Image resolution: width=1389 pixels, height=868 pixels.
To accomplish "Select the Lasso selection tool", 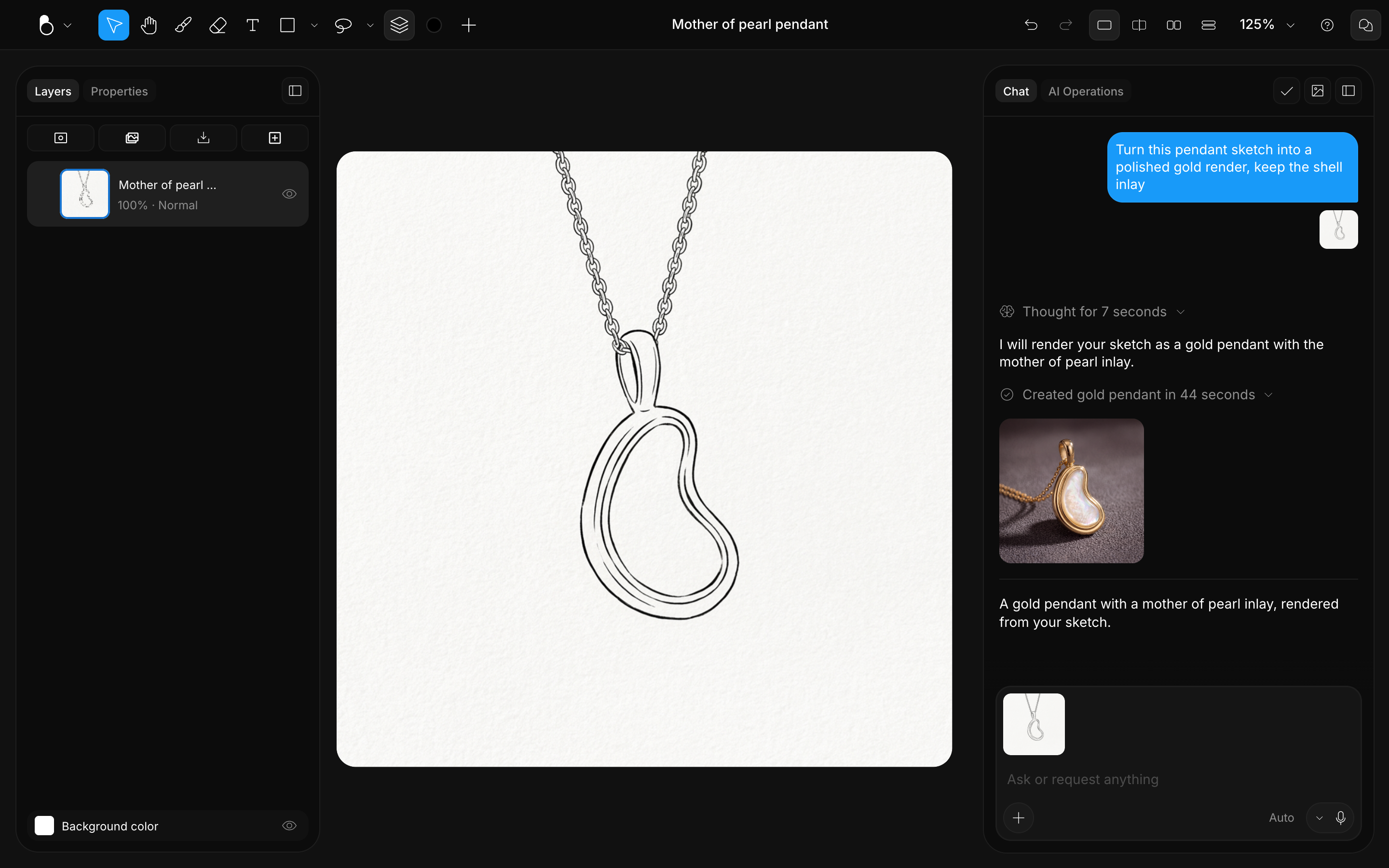I will pyautogui.click(x=343, y=25).
